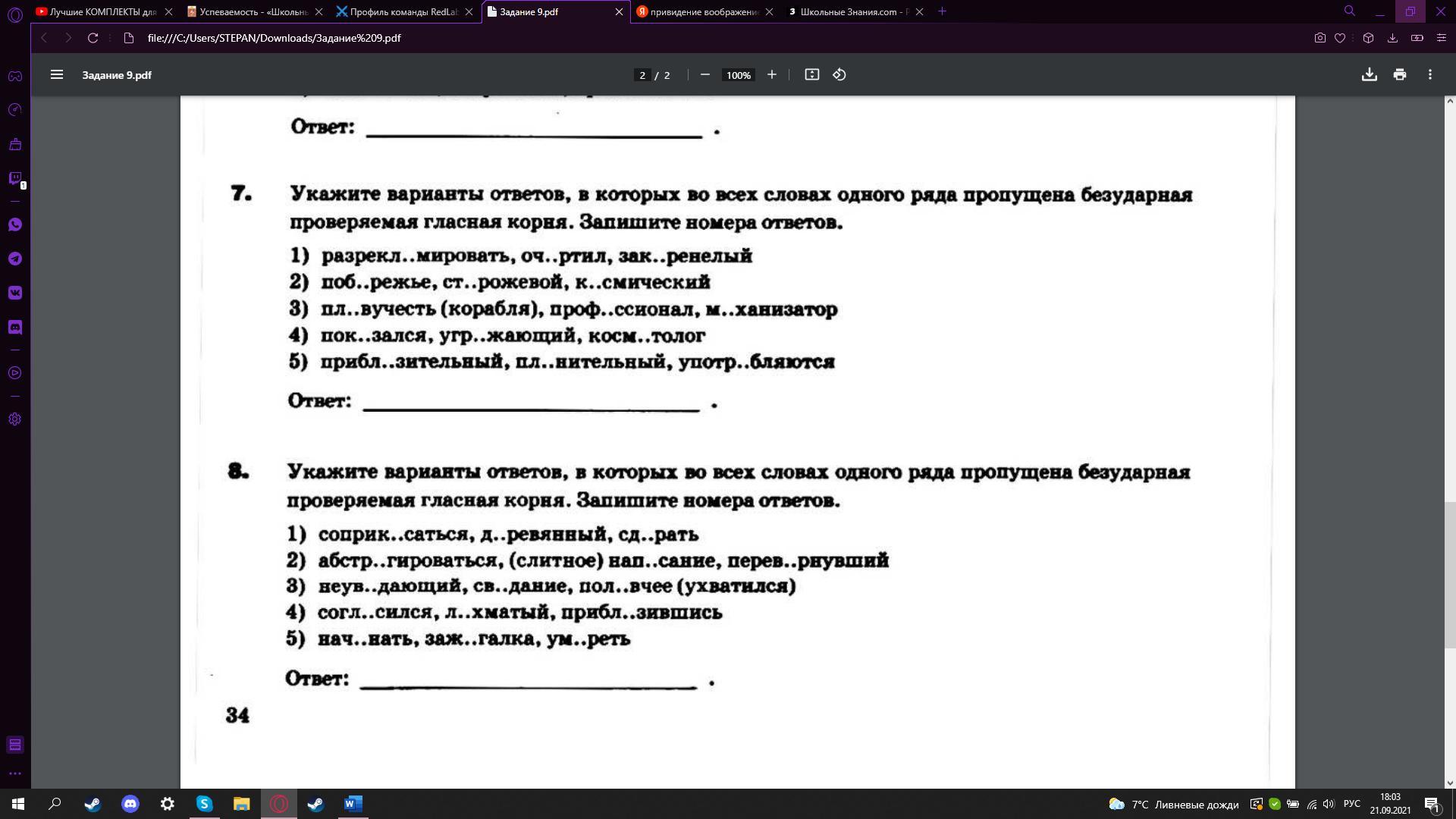Open Opera settings gear in sidebar
The height and width of the screenshot is (819, 1456).
tap(14, 419)
